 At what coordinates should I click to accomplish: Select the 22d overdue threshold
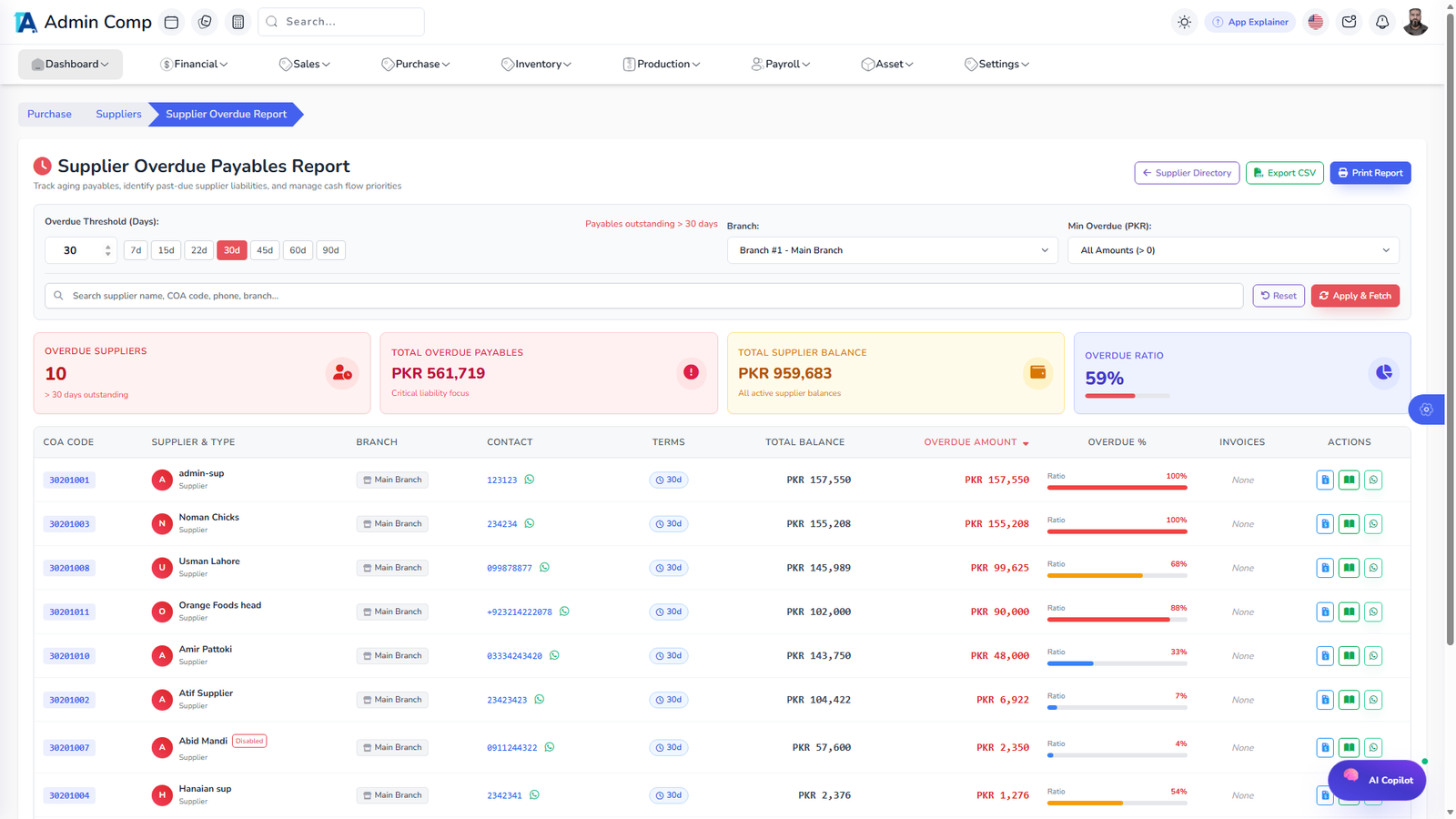click(x=198, y=250)
